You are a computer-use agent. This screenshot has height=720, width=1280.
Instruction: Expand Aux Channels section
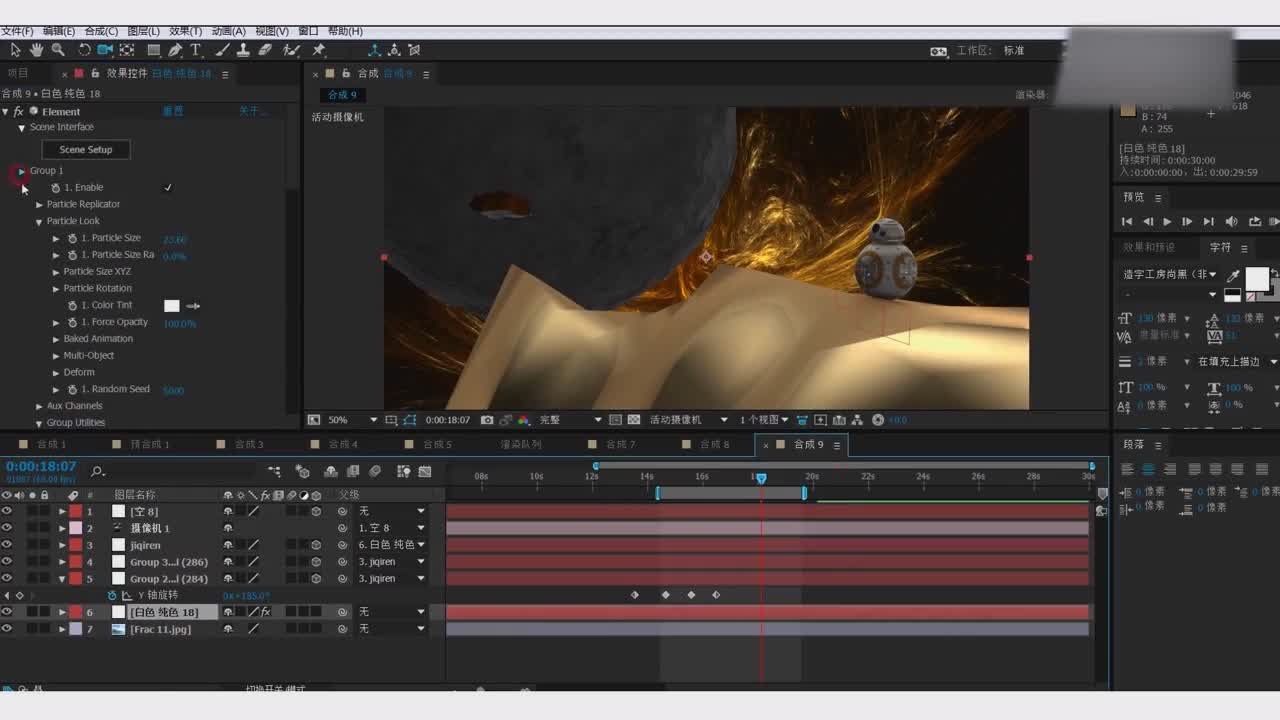[x=39, y=407]
